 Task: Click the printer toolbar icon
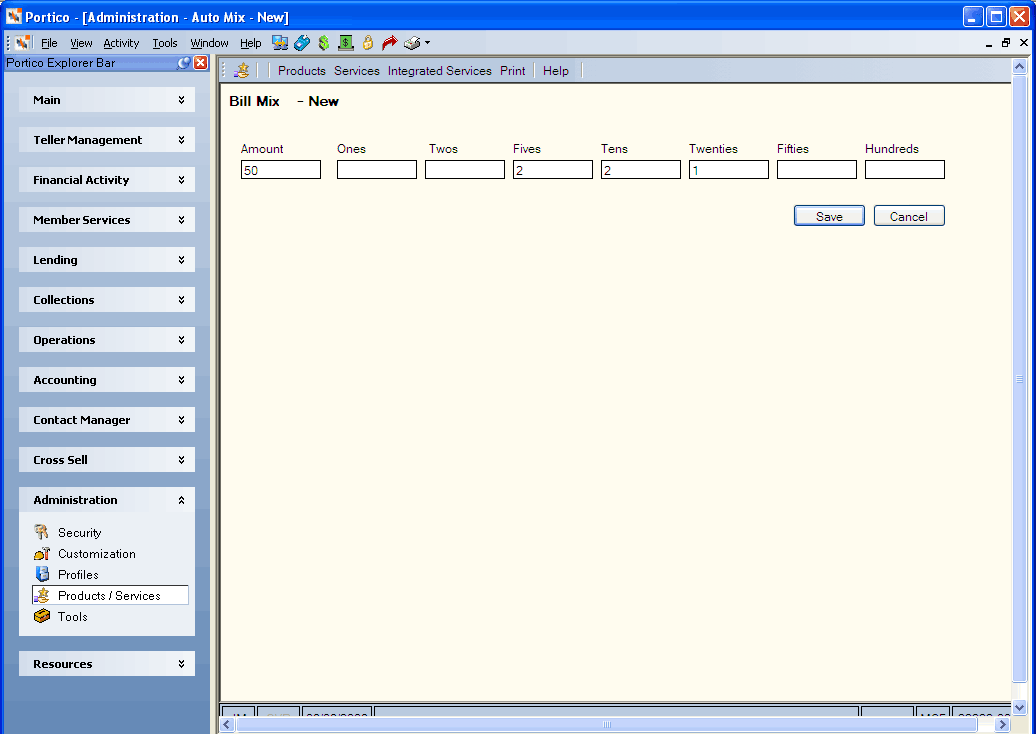coord(412,43)
